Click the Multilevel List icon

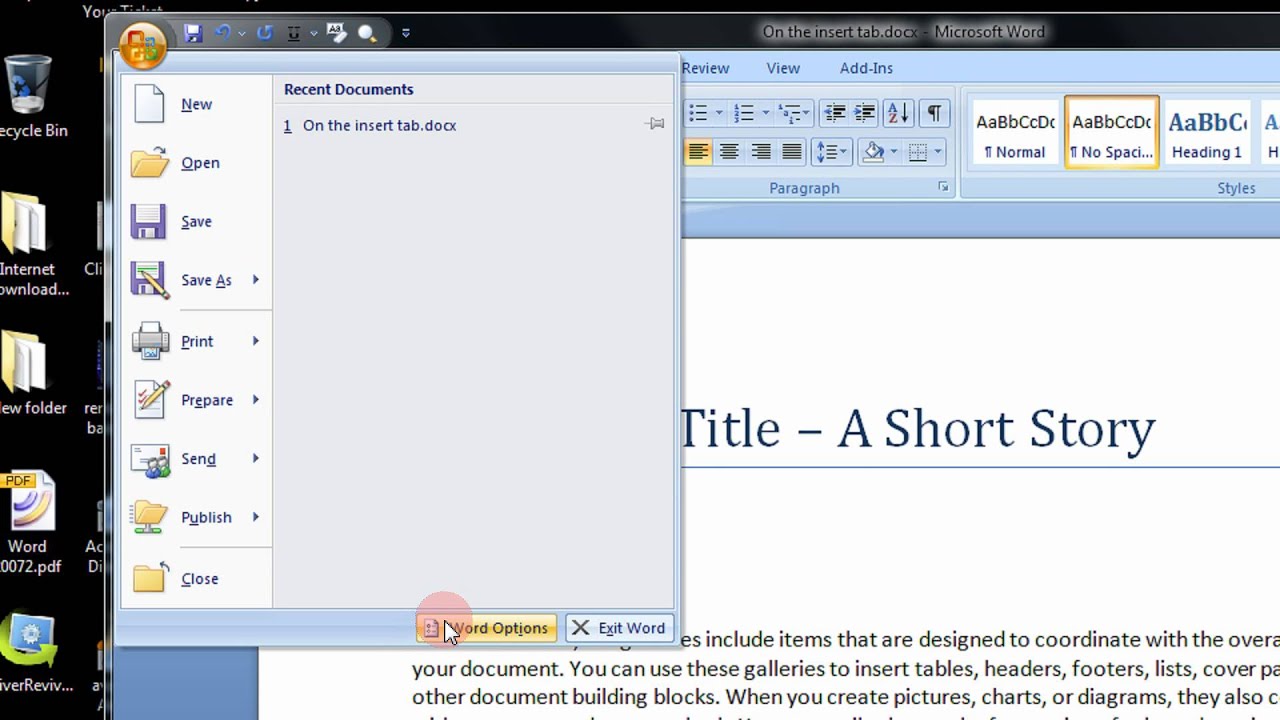794,113
